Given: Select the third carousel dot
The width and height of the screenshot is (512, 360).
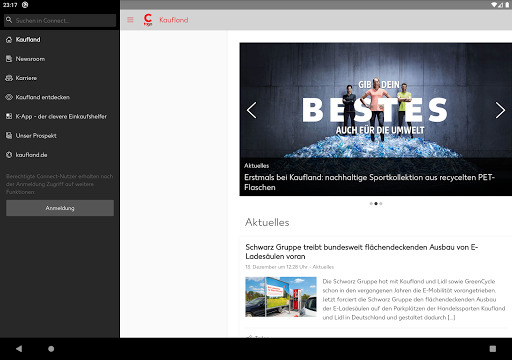Looking at the screenshot, I should tap(381, 203).
